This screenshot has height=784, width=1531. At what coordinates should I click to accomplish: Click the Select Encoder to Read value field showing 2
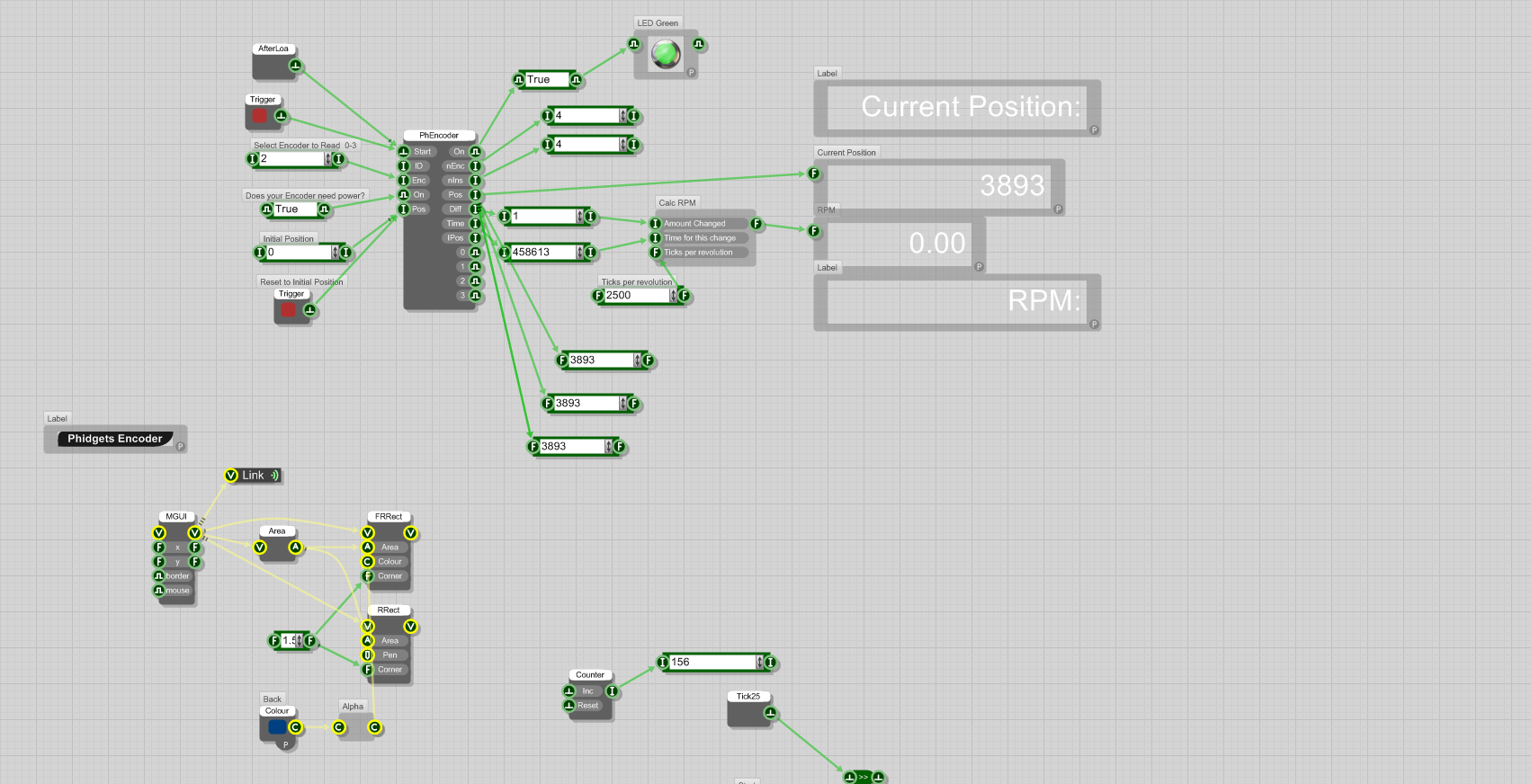tap(291, 159)
